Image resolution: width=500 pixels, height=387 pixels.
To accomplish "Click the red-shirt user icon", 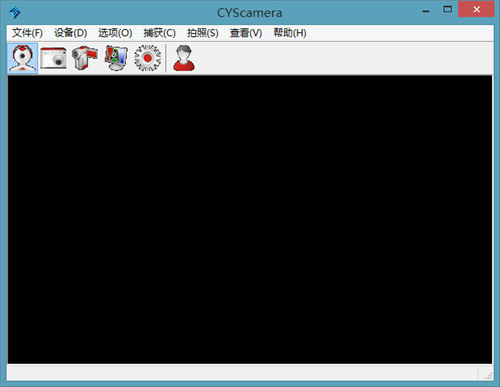I will 184,58.
